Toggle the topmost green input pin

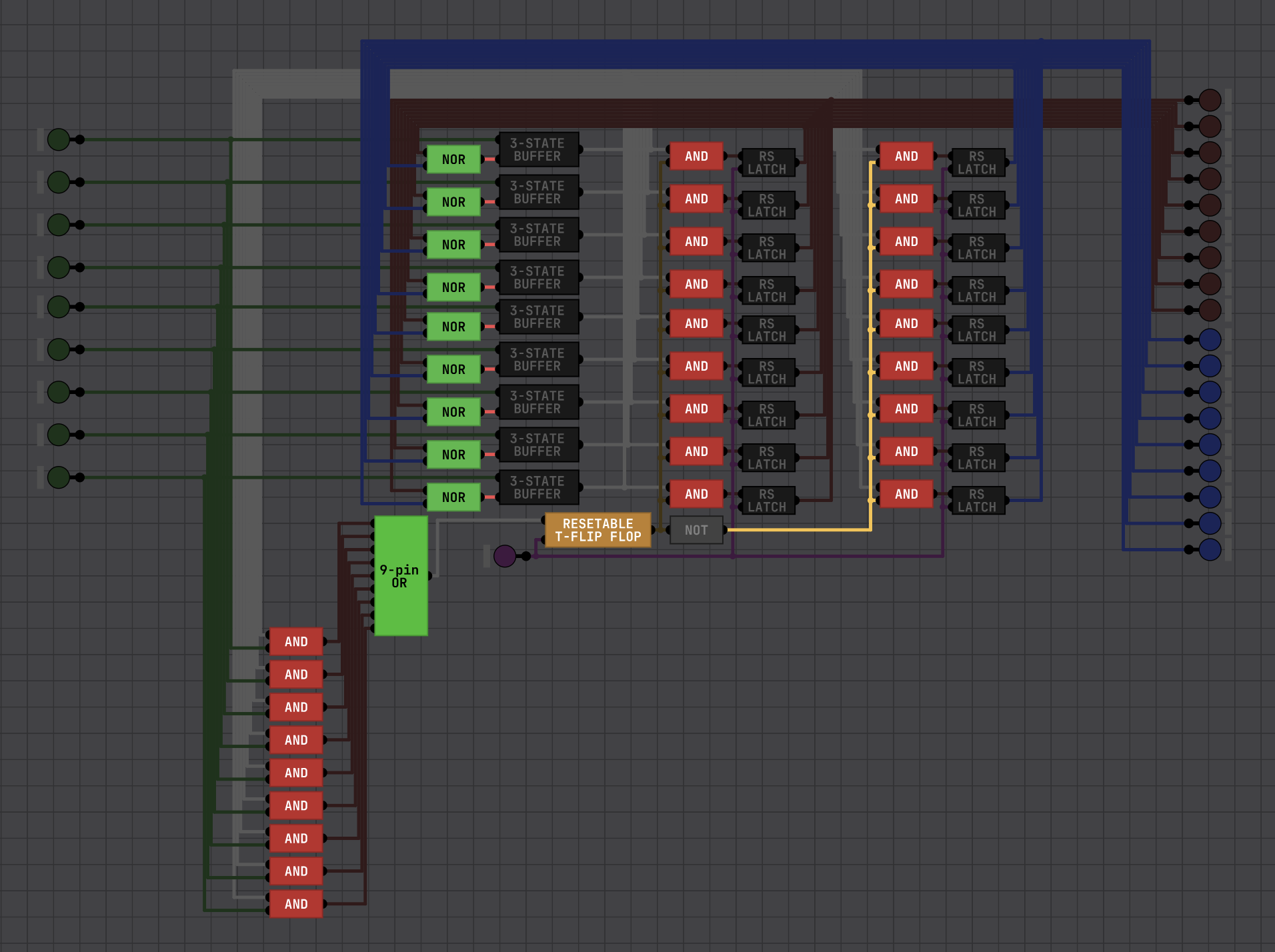(59, 139)
